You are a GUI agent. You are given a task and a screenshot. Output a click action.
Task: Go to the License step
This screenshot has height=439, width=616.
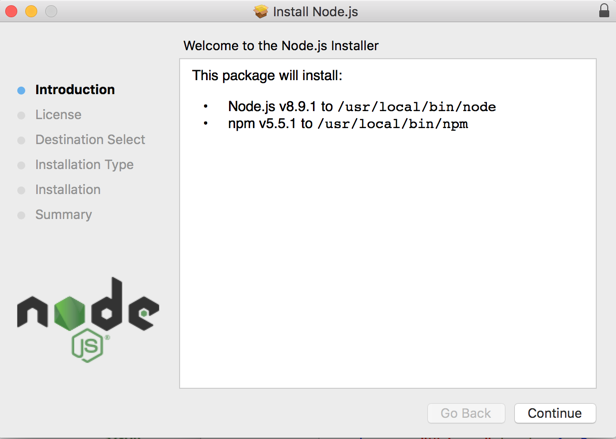pos(58,115)
